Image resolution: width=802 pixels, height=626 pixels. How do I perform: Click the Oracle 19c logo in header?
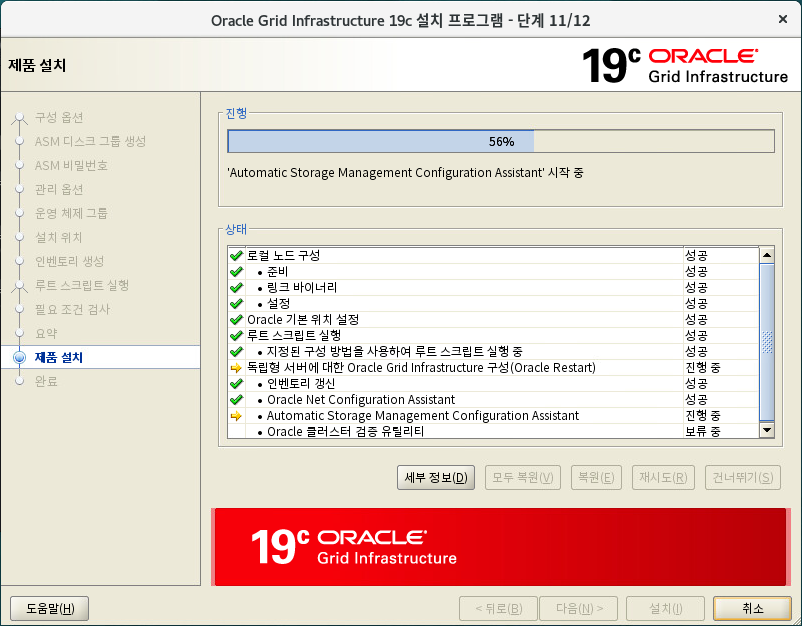coord(685,65)
